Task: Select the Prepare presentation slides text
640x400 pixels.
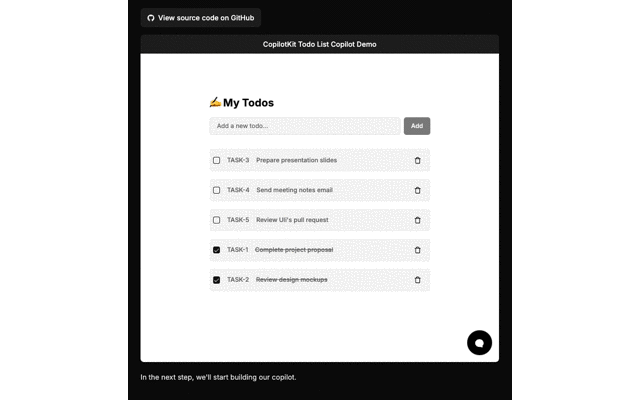Action: 296,160
